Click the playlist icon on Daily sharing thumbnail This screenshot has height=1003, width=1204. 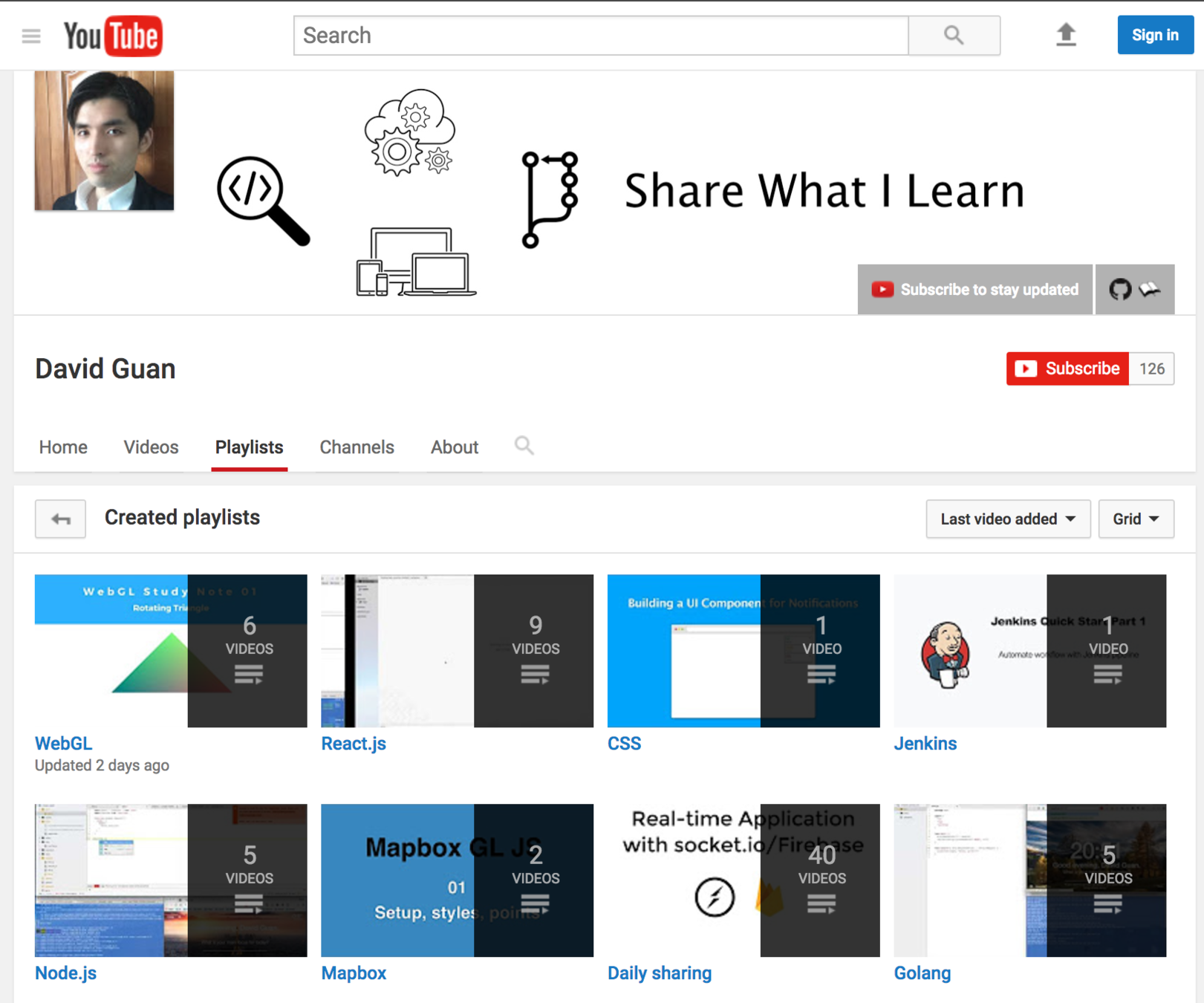point(821,904)
